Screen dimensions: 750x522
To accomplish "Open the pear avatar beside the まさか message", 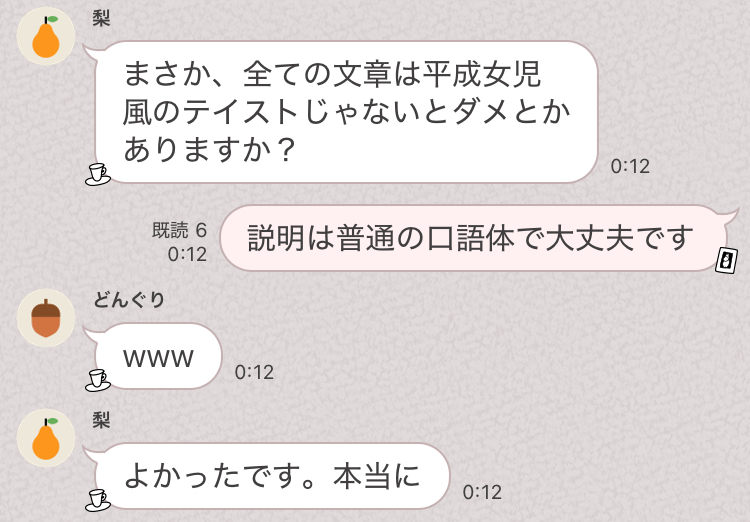I will [46, 36].
